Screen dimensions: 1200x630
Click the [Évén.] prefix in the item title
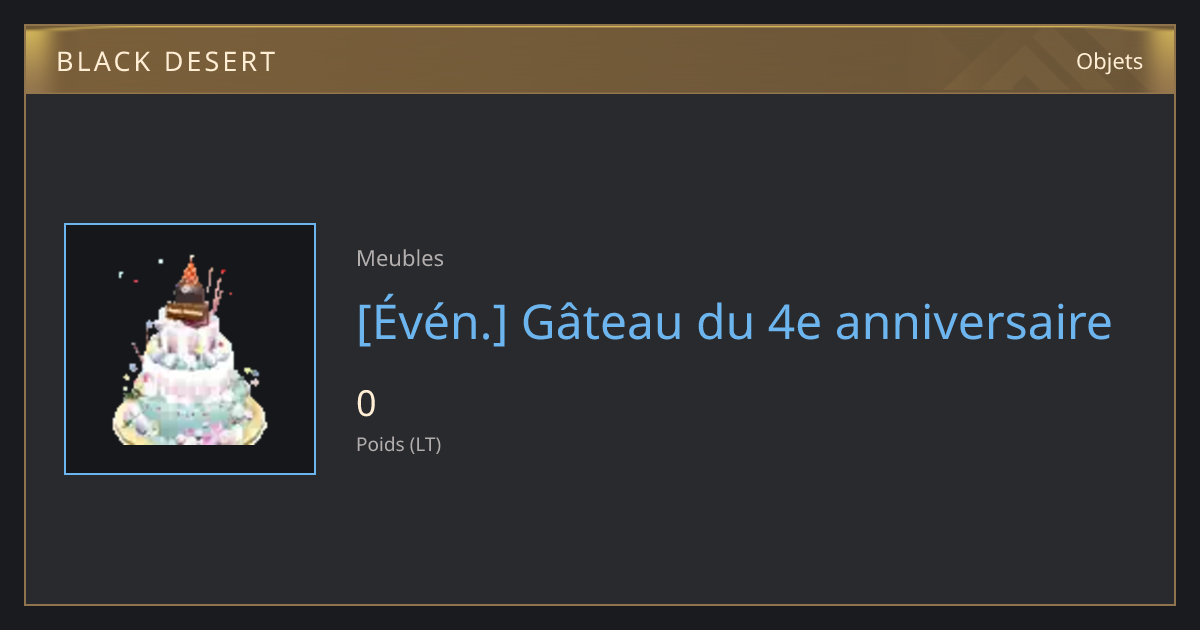pyautogui.click(x=431, y=323)
